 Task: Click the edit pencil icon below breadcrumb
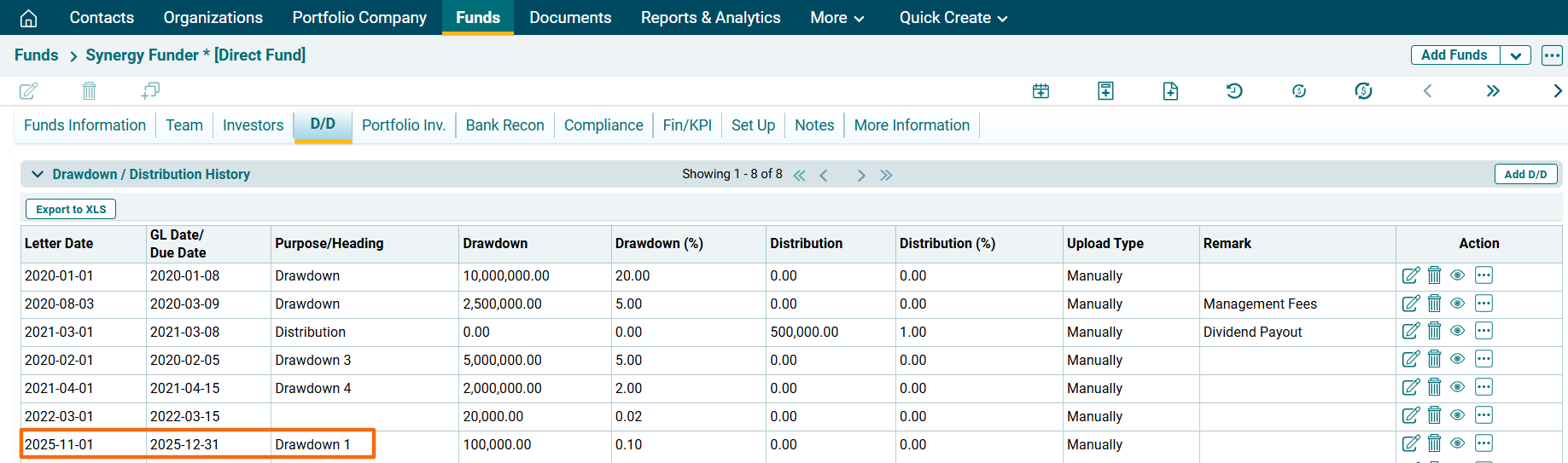tap(28, 90)
